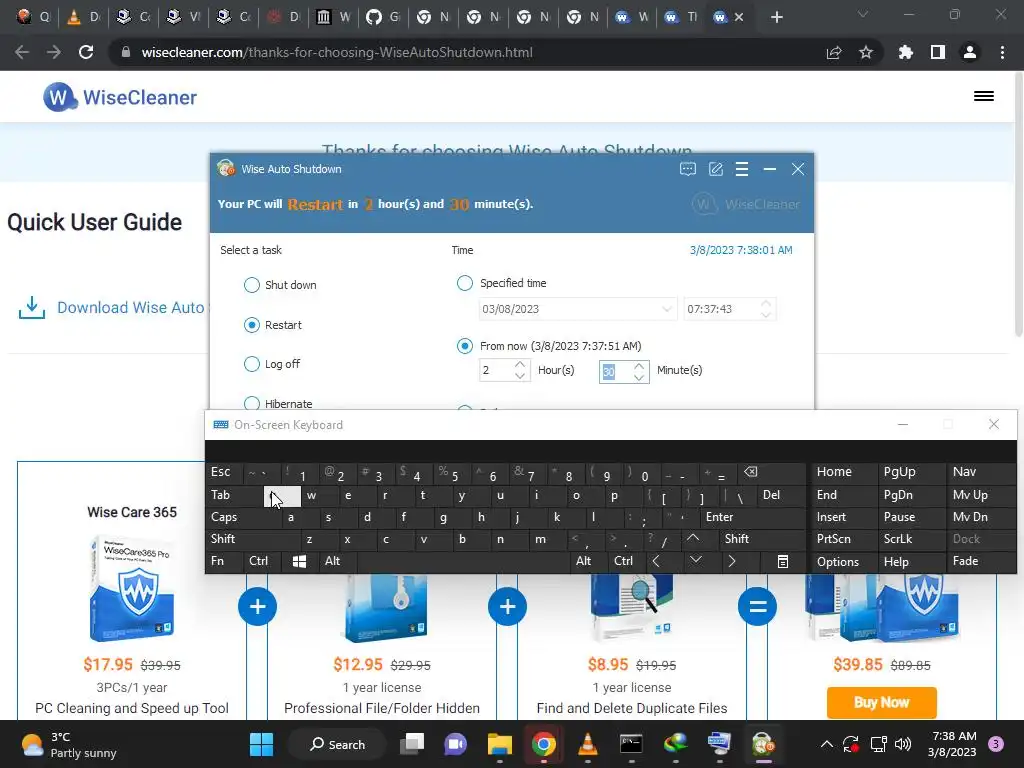Open Wise Auto Shutdown taskbar icon
The width and height of the screenshot is (1024, 768).
pos(763,744)
